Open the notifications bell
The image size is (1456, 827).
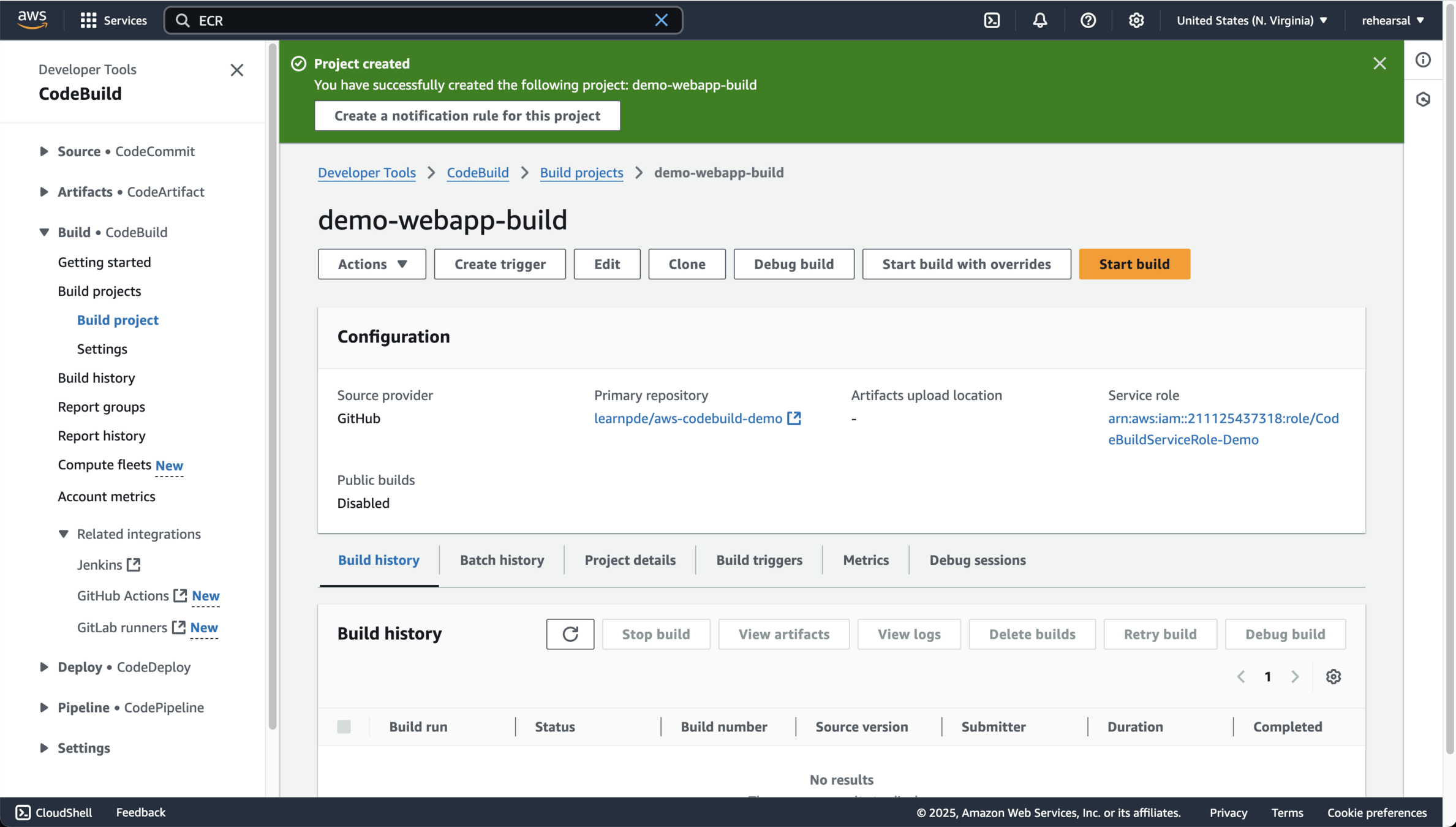[x=1039, y=20]
